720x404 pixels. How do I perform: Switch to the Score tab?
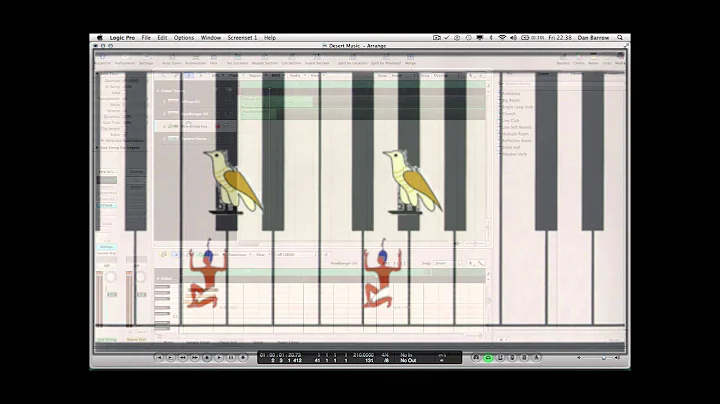259,342
